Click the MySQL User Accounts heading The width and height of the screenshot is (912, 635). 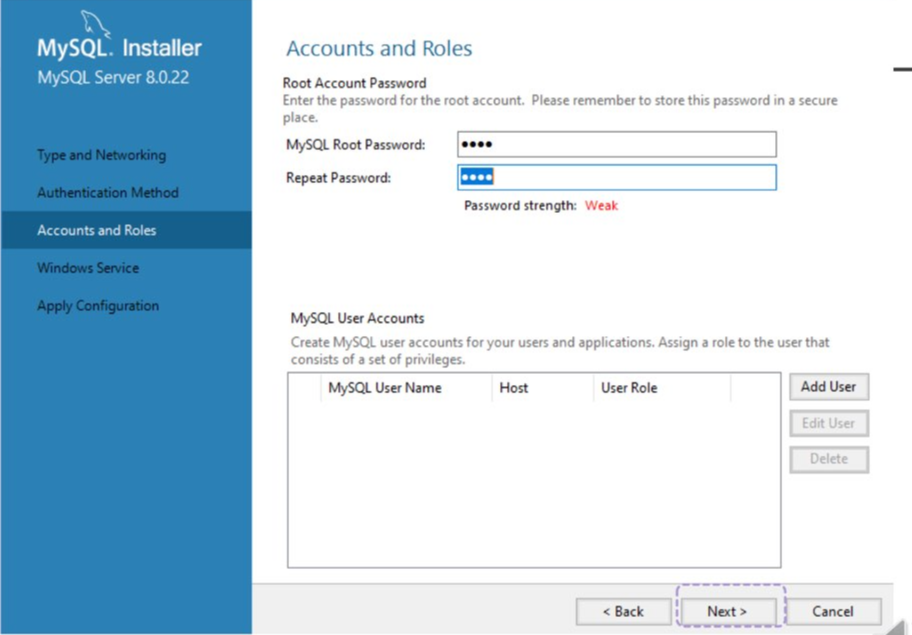click(358, 319)
